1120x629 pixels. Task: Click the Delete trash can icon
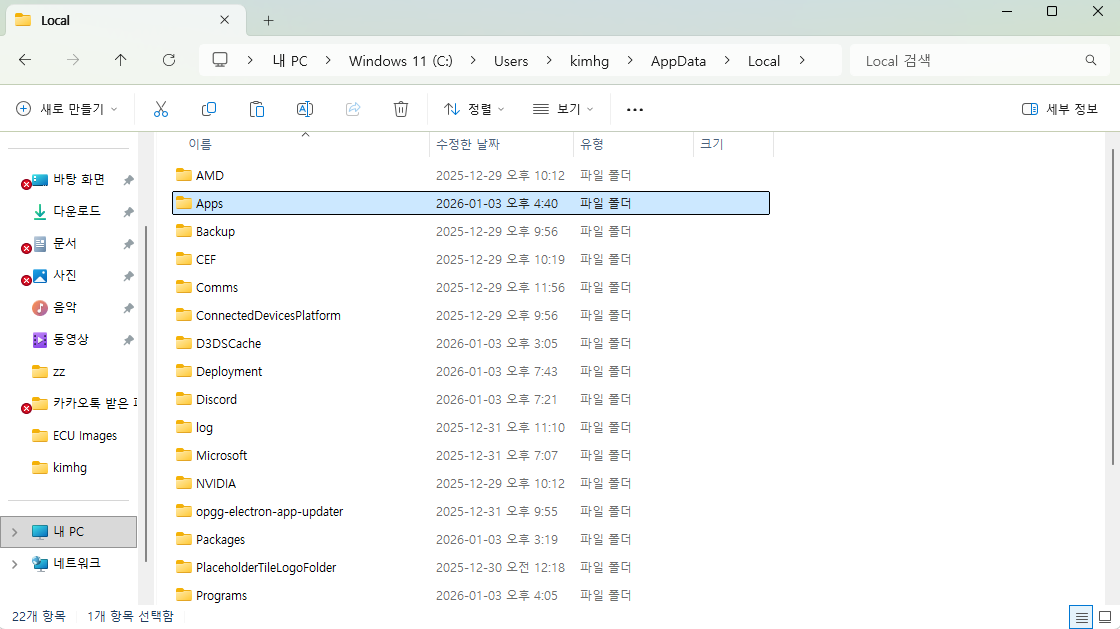tap(401, 109)
